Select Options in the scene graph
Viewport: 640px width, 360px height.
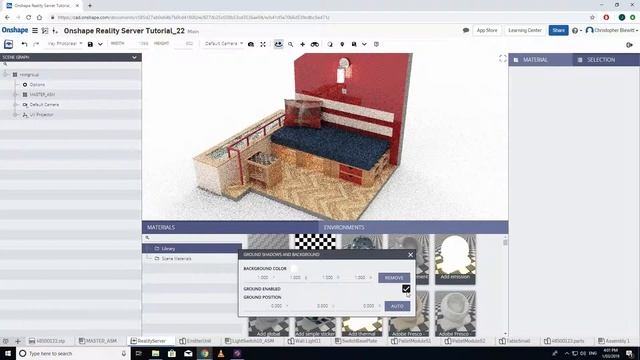(x=37, y=84)
